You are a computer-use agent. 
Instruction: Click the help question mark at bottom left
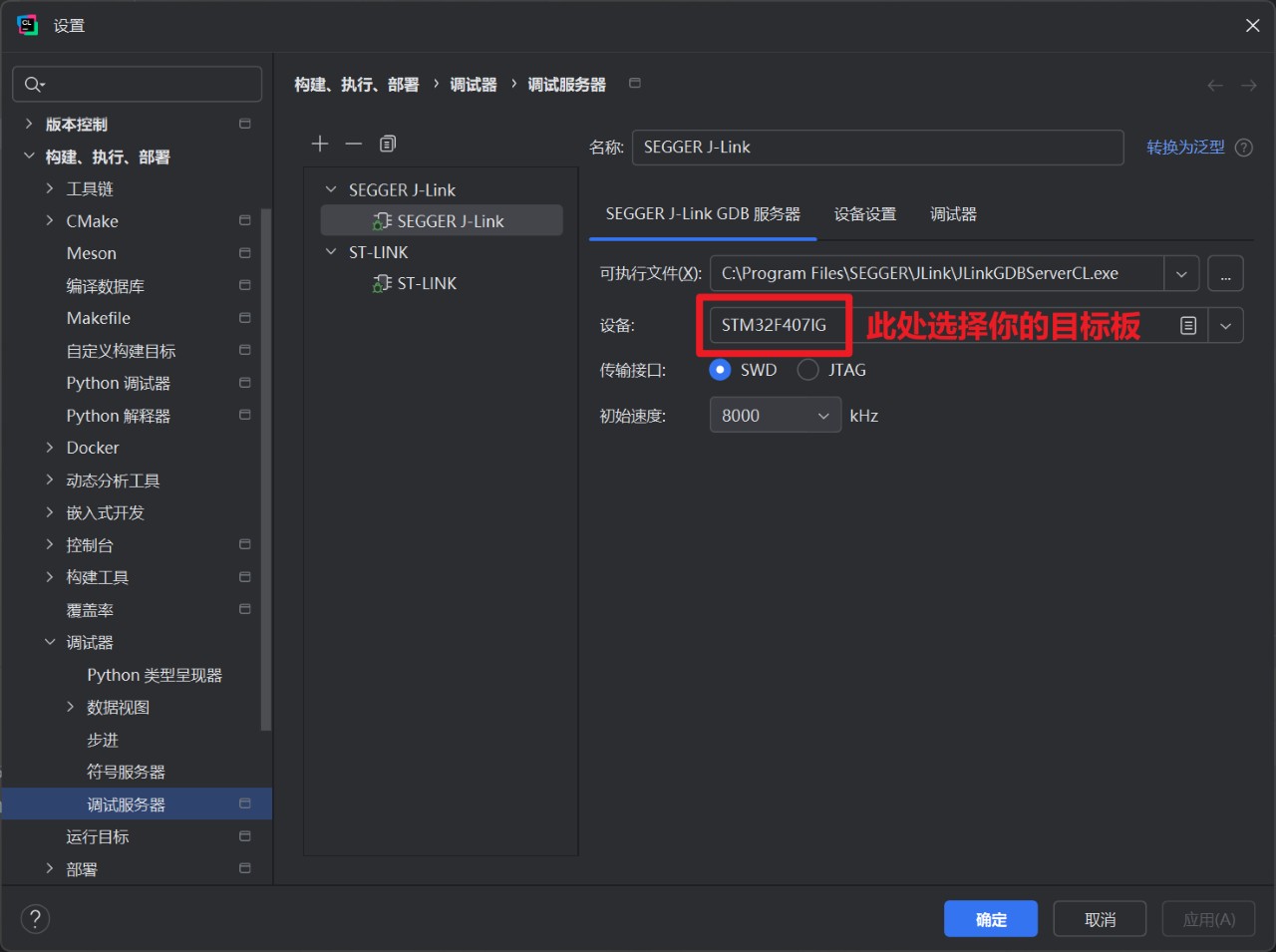click(35, 919)
